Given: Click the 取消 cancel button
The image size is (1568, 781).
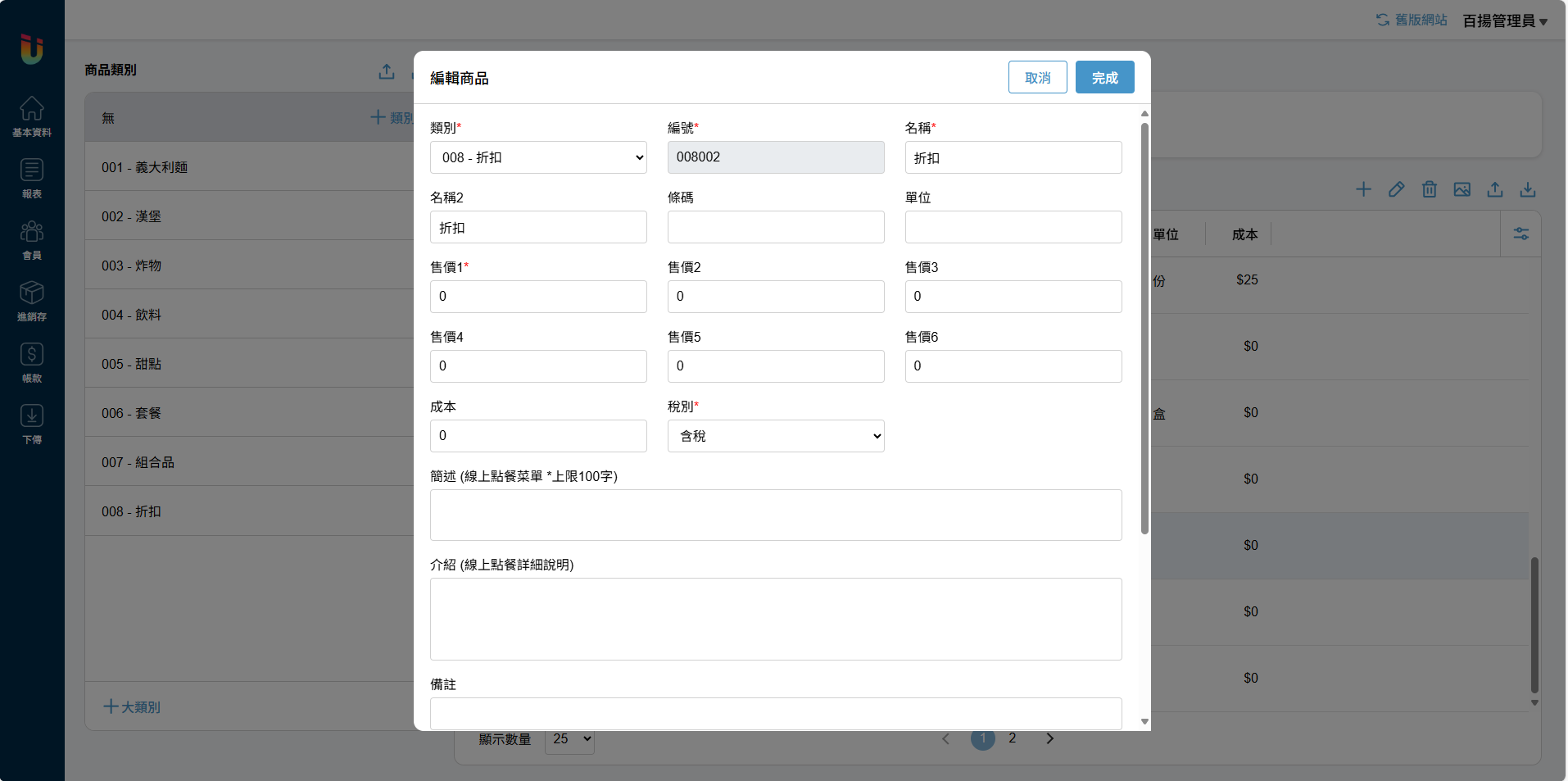Looking at the screenshot, I should tap(1037, 78).
